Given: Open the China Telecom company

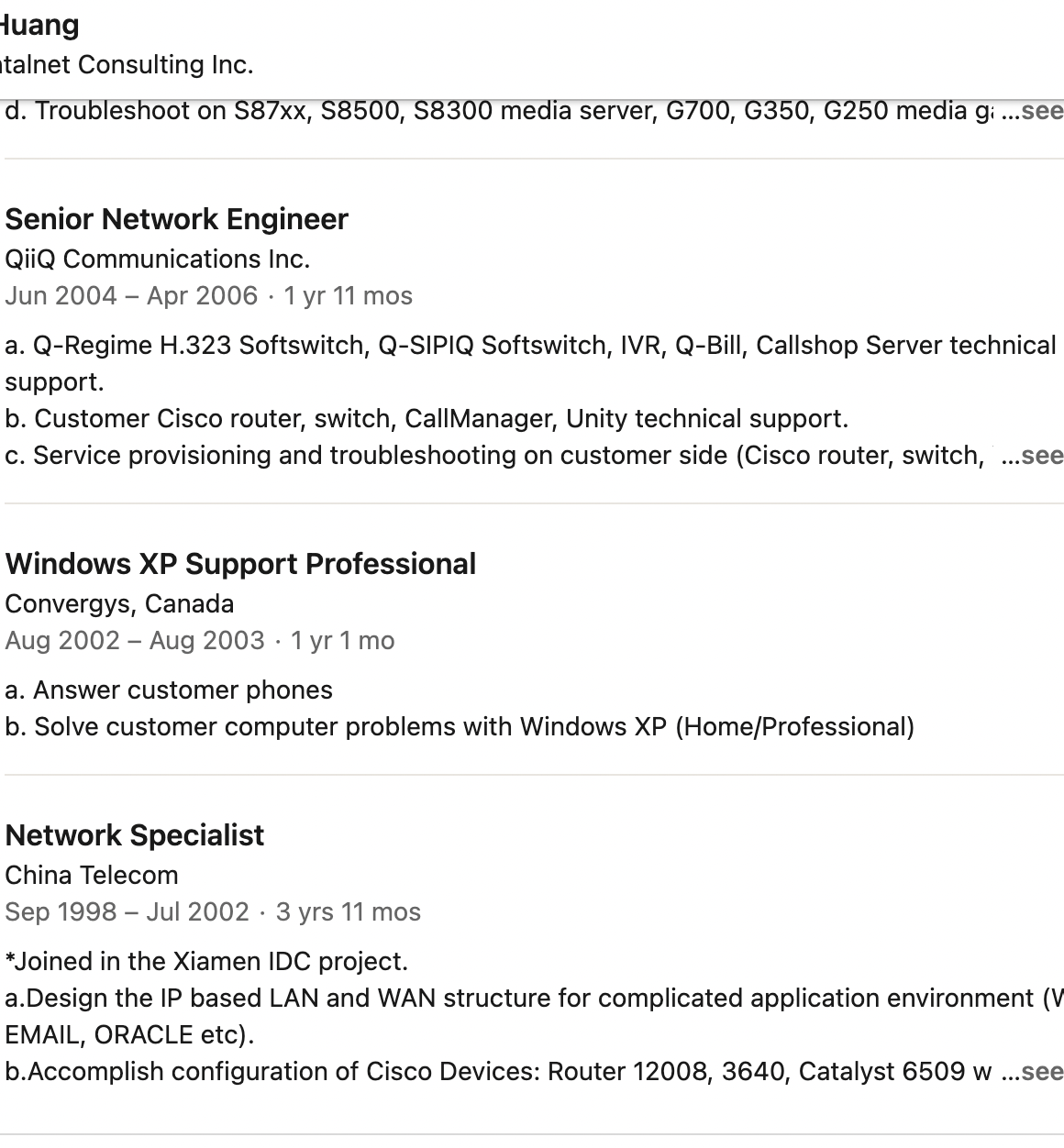Looking at the screenshot, I should [92, 876].
